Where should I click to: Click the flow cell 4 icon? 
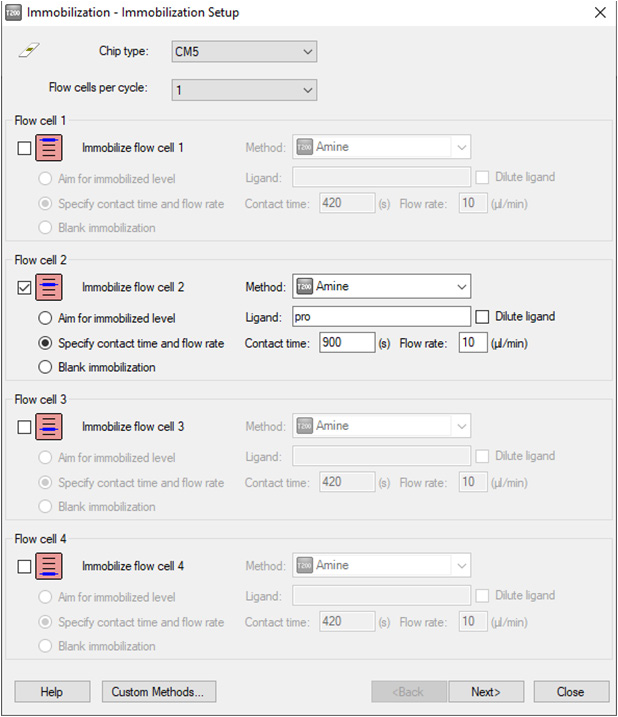click(50, 566)
